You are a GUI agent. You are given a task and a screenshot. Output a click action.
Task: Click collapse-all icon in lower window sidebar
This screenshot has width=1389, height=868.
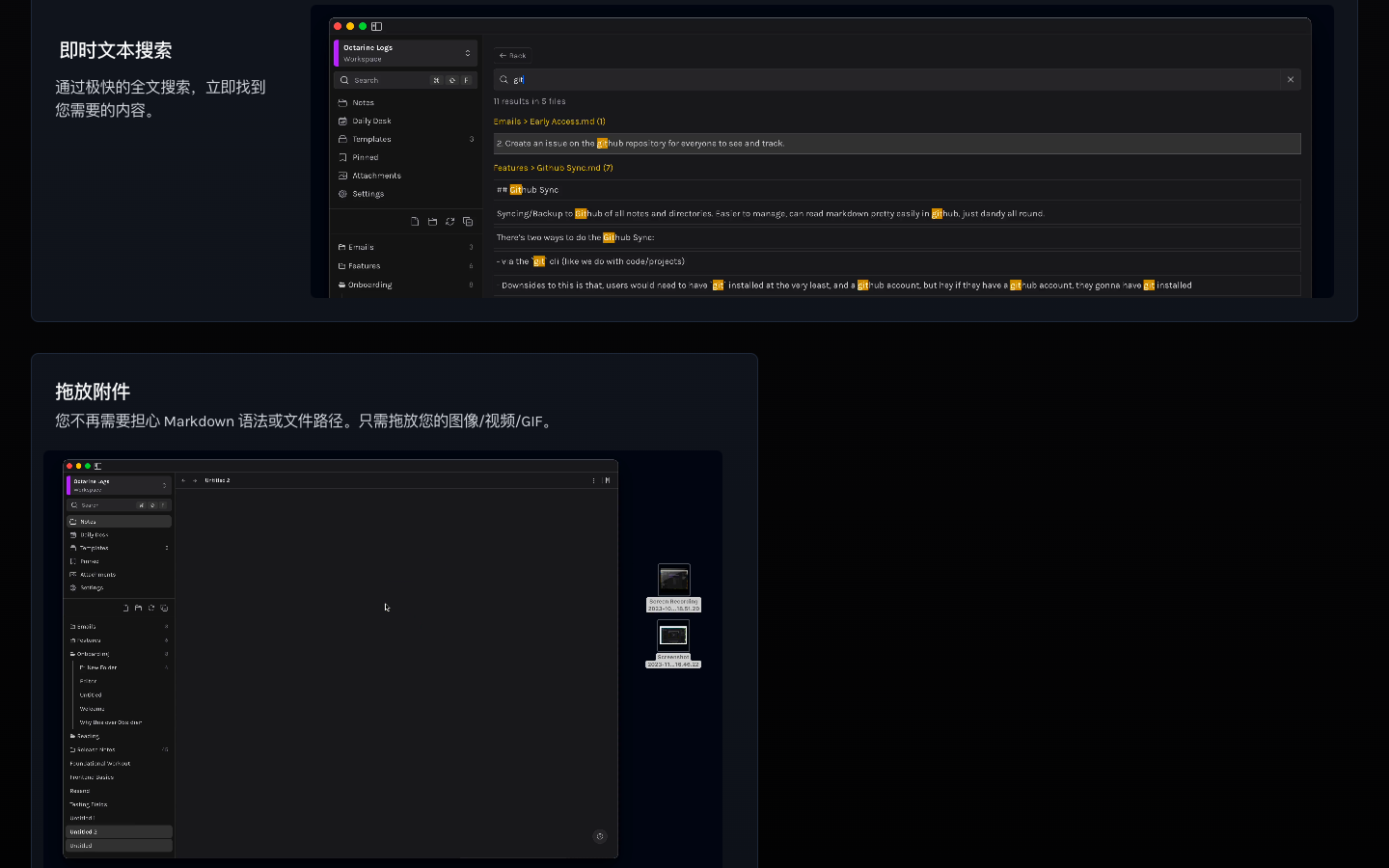(165, 609)
